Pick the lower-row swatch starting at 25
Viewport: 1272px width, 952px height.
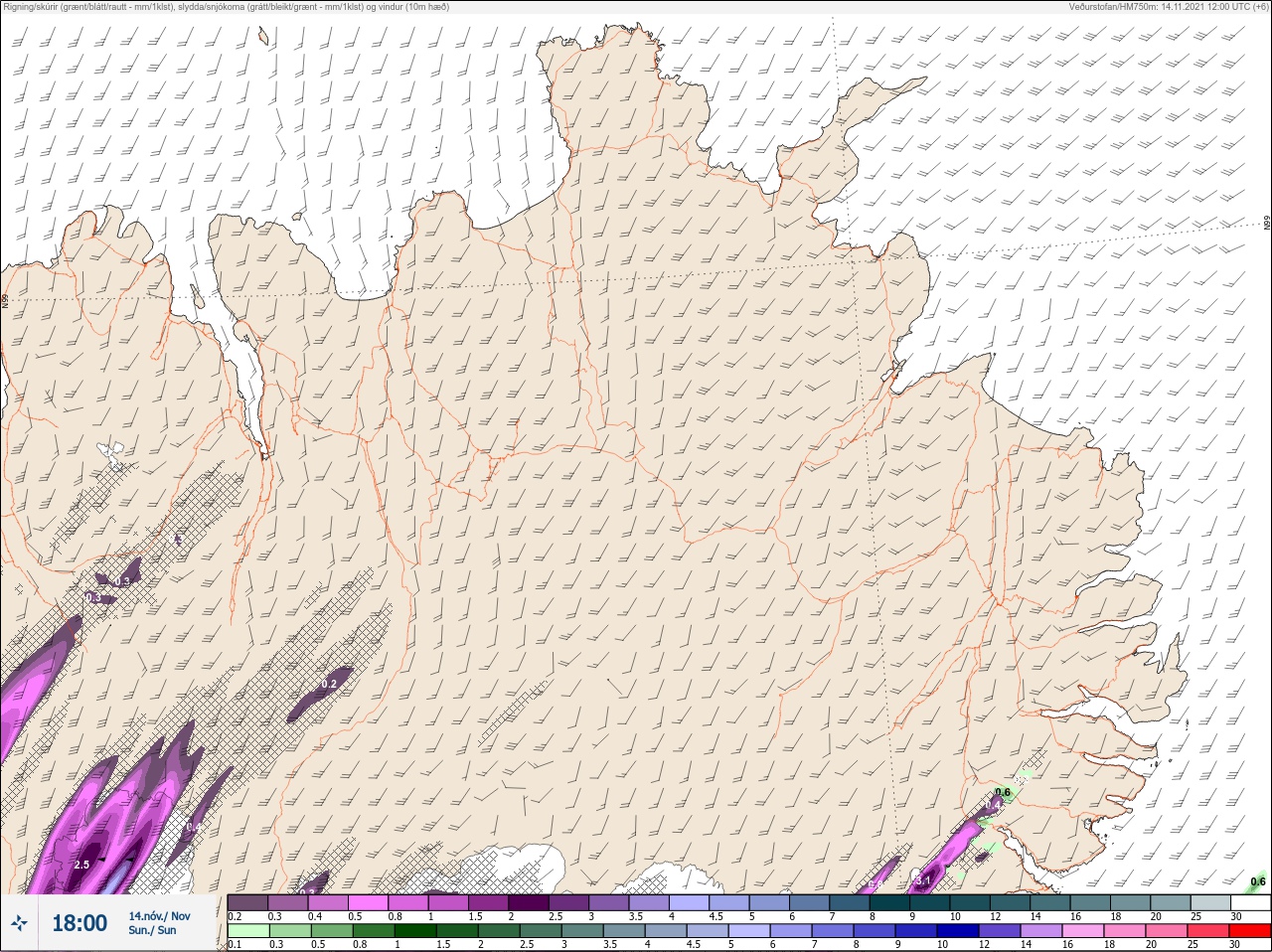1208,930
